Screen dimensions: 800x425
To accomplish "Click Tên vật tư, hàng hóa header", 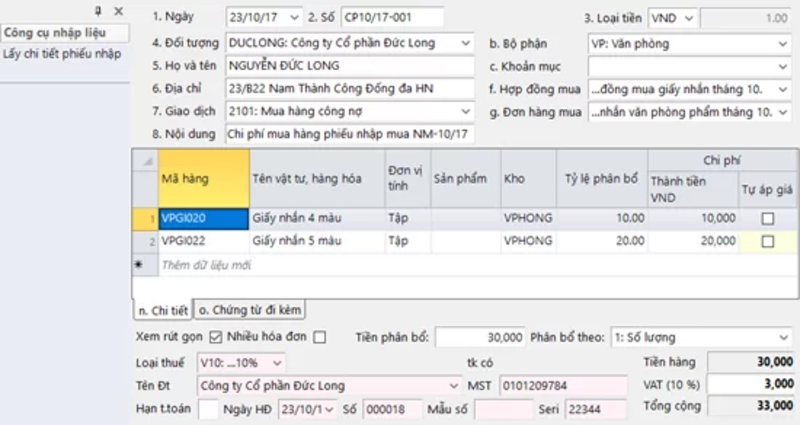I will (x=317, y=179).
